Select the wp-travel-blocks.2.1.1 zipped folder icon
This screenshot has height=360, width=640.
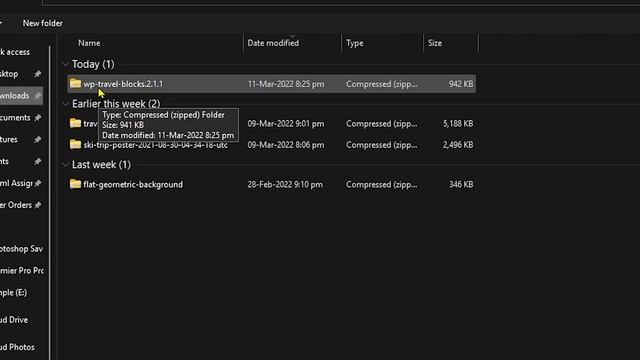coord(75,84)
